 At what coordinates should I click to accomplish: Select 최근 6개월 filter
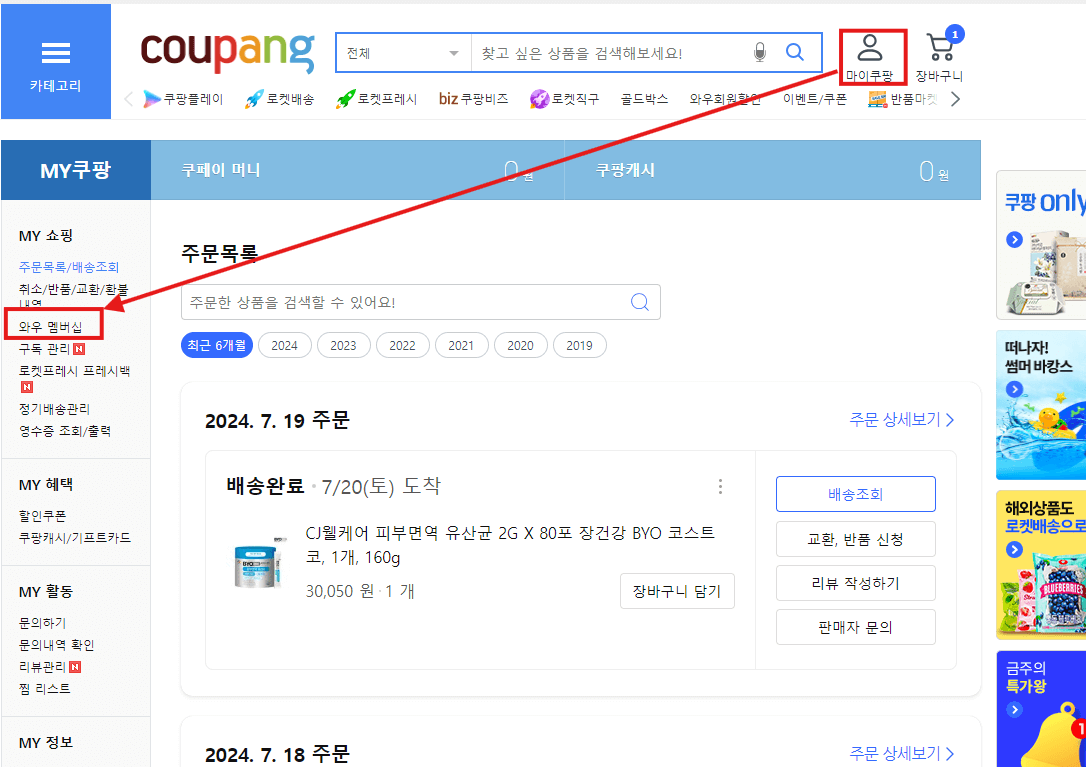(x=217, y=345)
